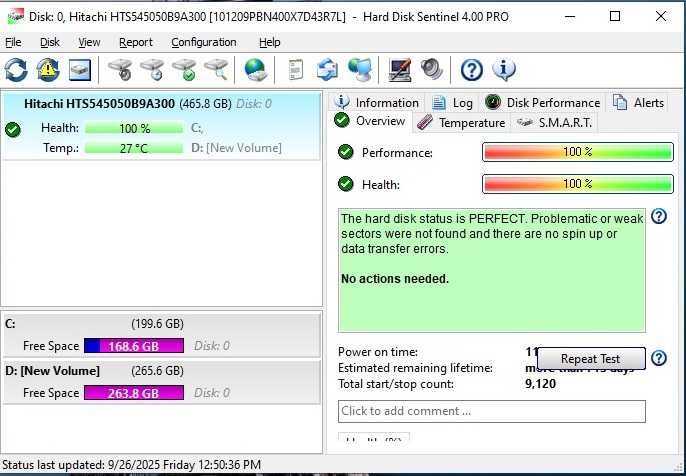Switch to the Information tab

[x=378, y=103]
